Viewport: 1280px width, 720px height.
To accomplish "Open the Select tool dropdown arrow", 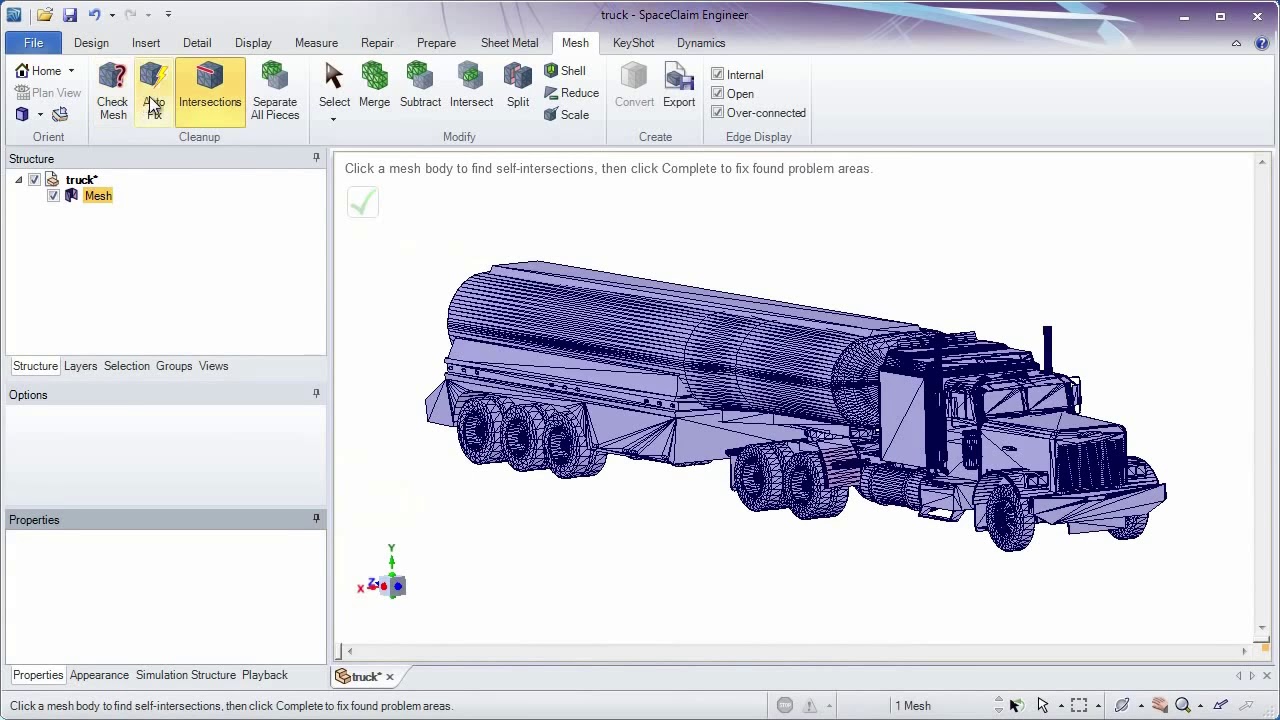I will [334, 120].
